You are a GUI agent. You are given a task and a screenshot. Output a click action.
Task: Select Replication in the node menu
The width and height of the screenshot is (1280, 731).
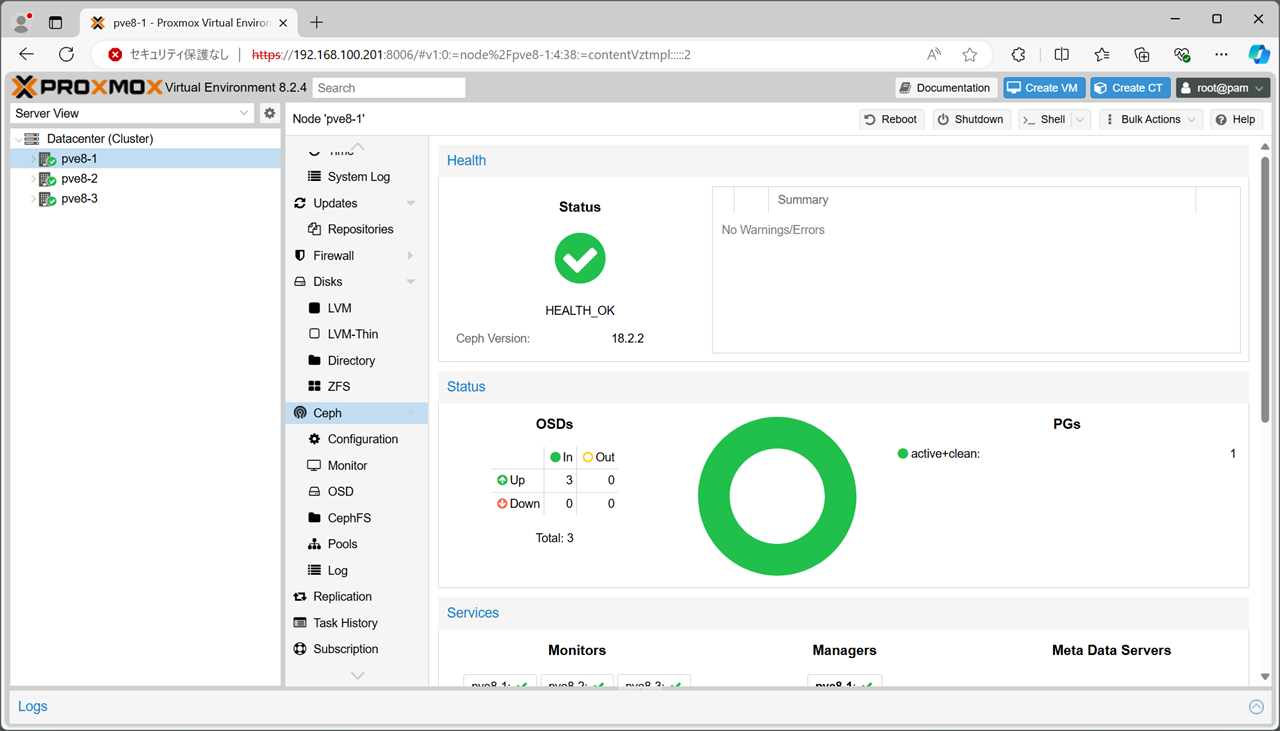pos(342,596)
